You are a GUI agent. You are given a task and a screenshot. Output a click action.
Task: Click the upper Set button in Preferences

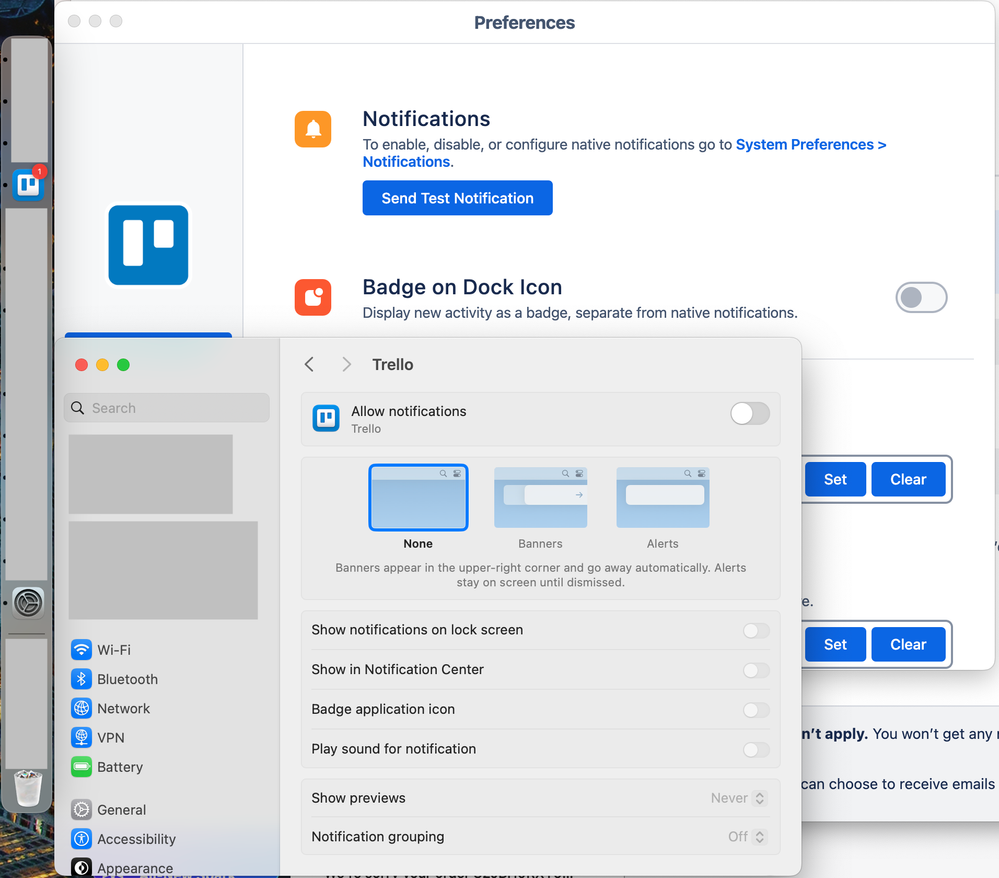[835, 479]
